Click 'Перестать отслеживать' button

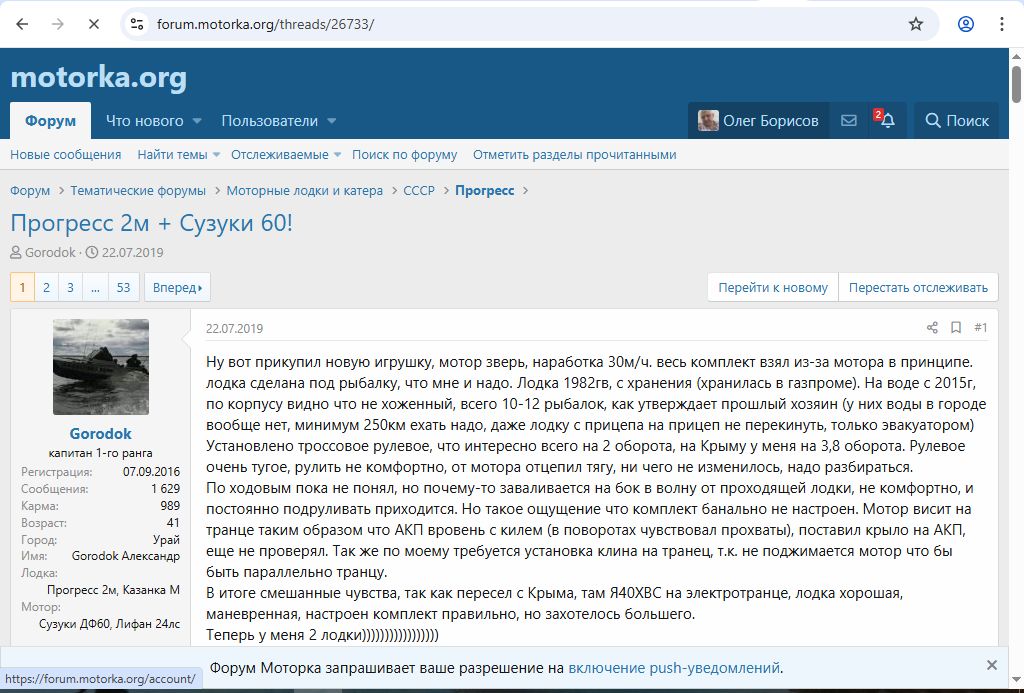(x=918, y=287)
